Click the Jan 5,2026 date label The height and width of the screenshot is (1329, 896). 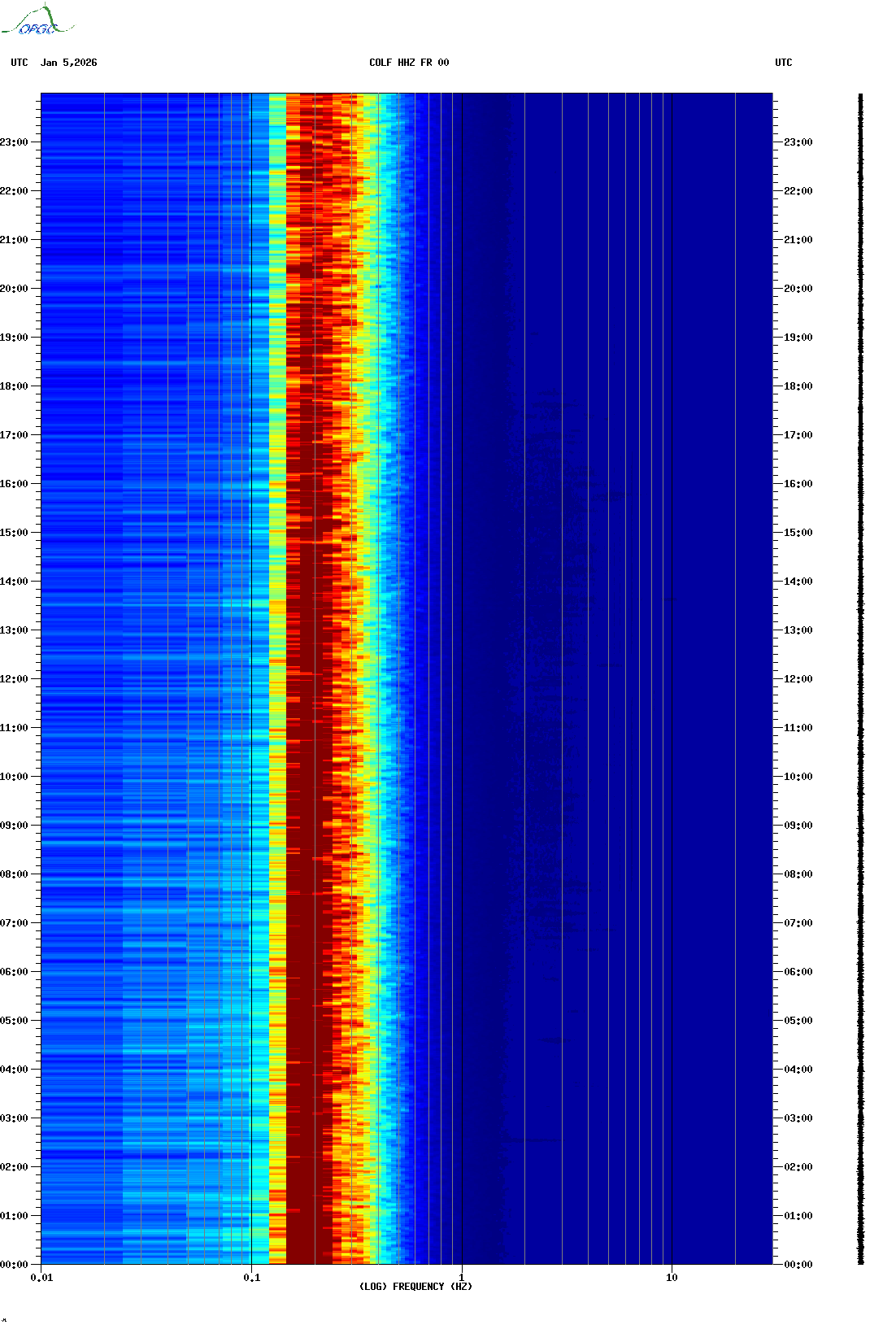[x=68, y=63]
